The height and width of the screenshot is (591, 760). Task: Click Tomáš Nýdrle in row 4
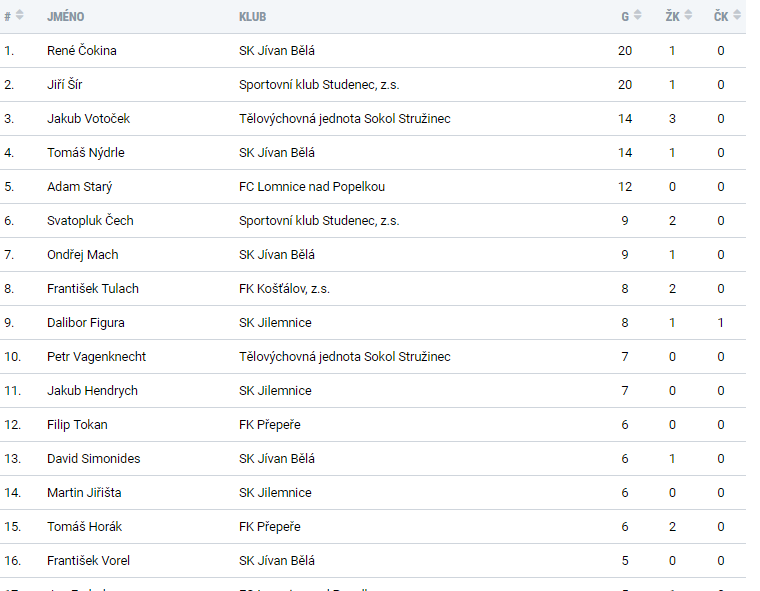click(86, 153)
